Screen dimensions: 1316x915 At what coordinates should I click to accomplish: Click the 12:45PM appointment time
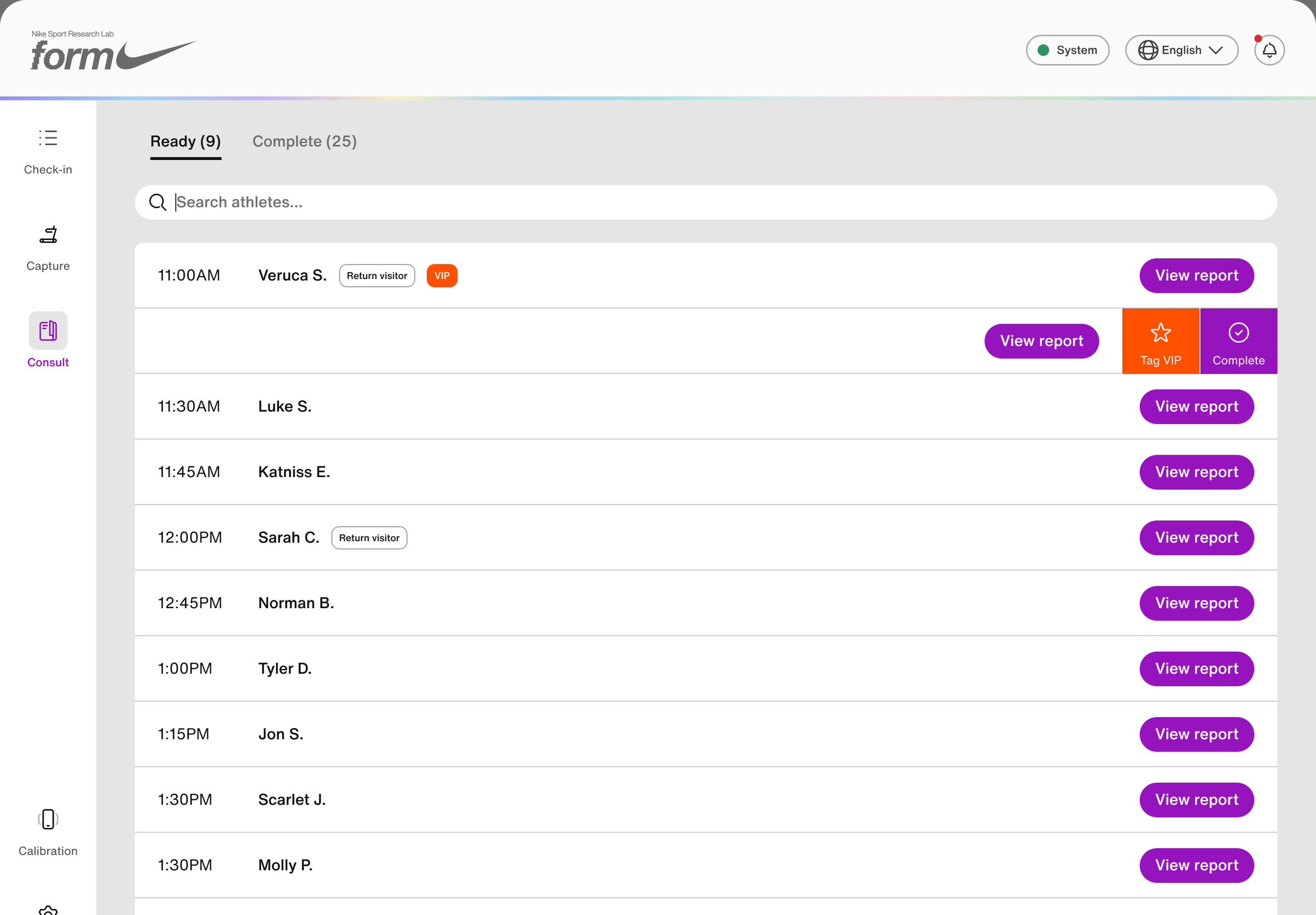(x=190, y=603)
